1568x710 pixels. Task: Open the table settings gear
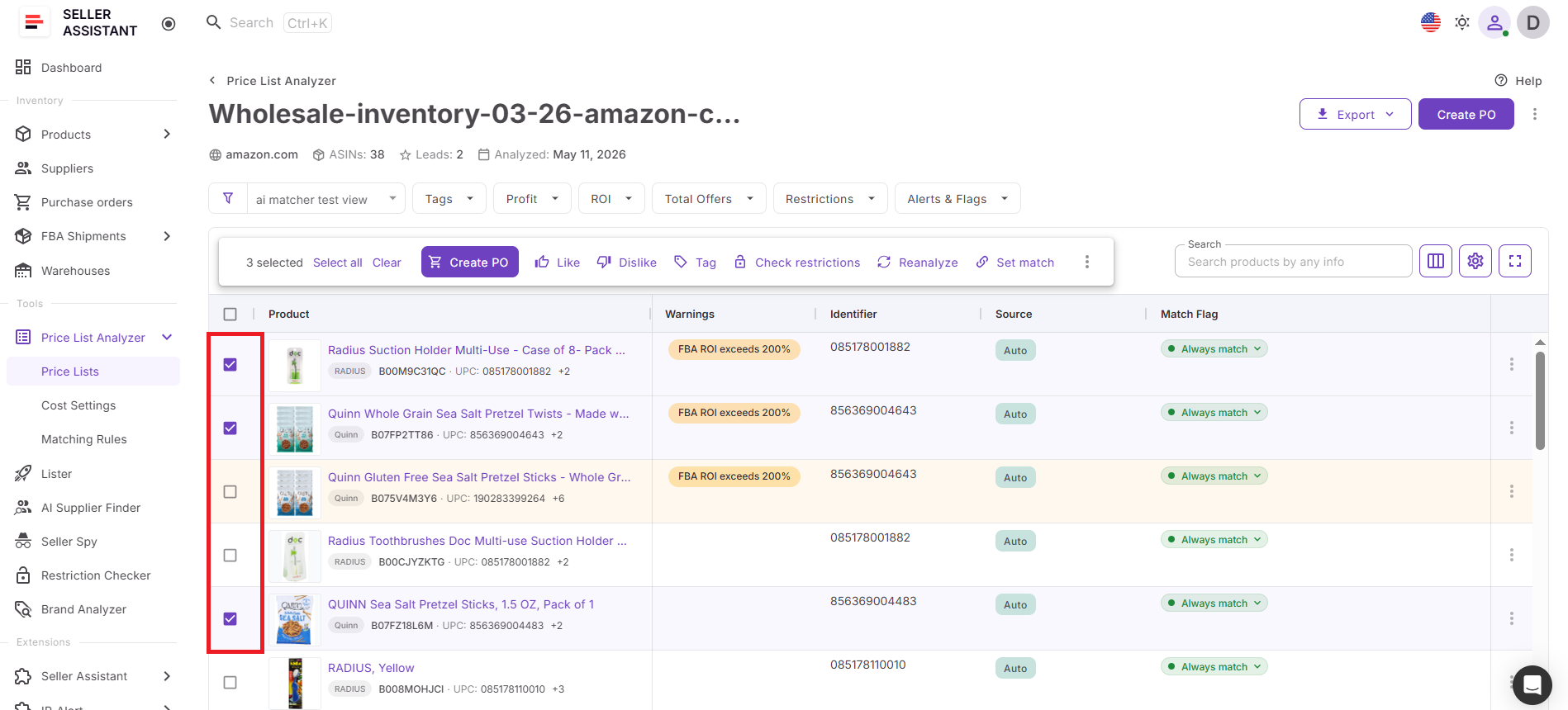coord(1475,261)
